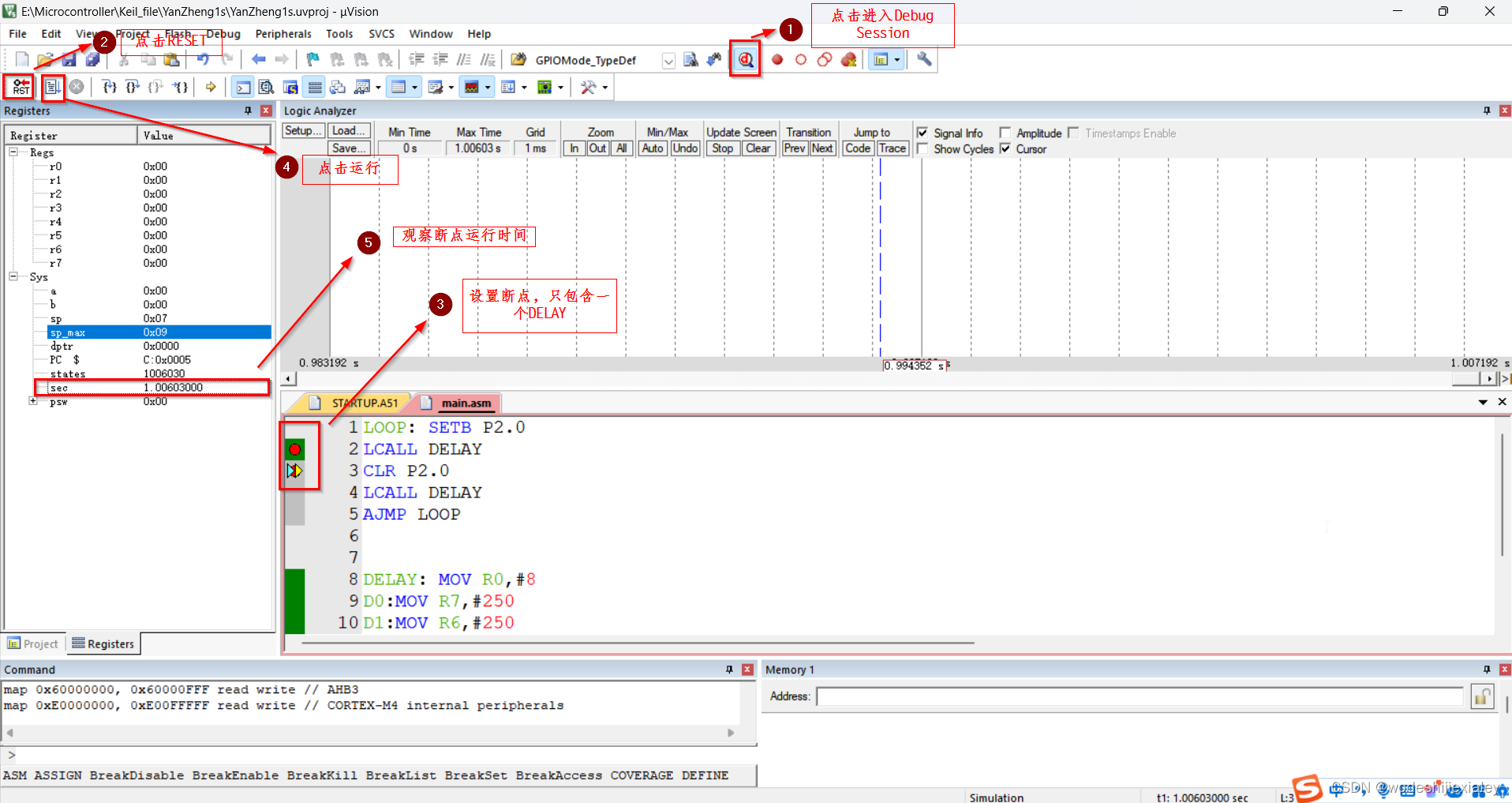Toggle the Show Cycles checkbox

[923, 148]
